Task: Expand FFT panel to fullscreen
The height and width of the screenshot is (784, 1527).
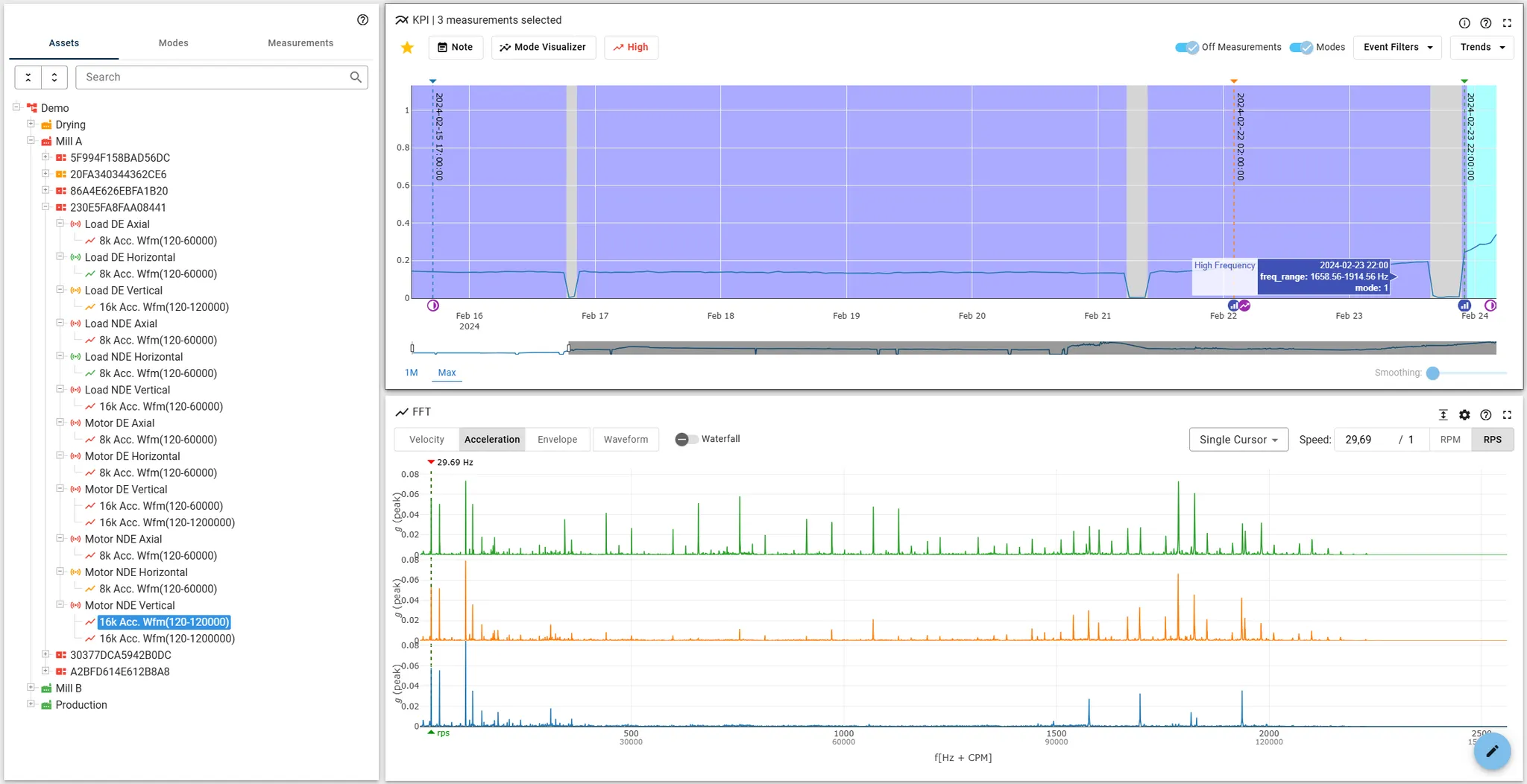Action: [1507, 415]
